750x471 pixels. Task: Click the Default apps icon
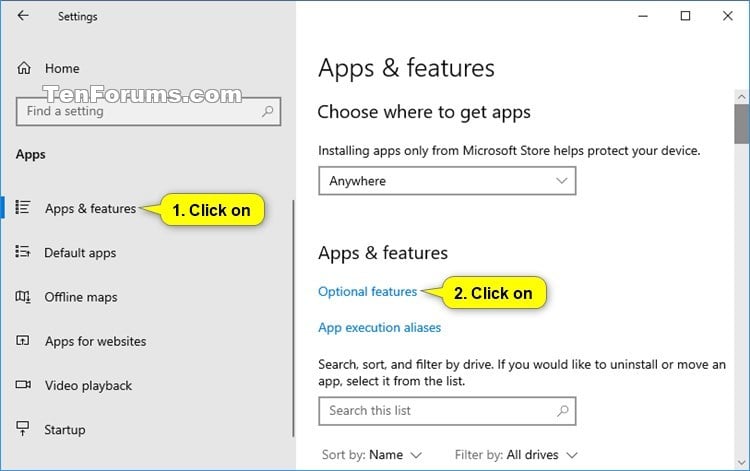point(22,252)
